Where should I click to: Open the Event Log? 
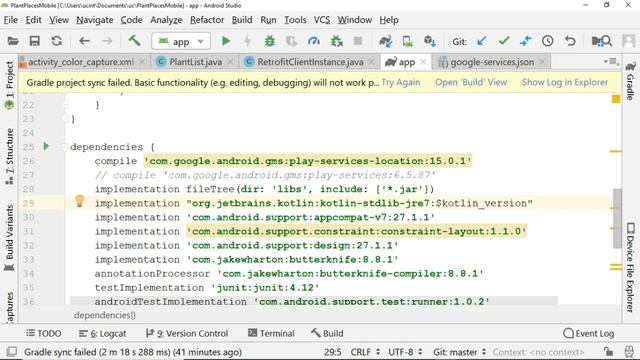coord(588,333)
